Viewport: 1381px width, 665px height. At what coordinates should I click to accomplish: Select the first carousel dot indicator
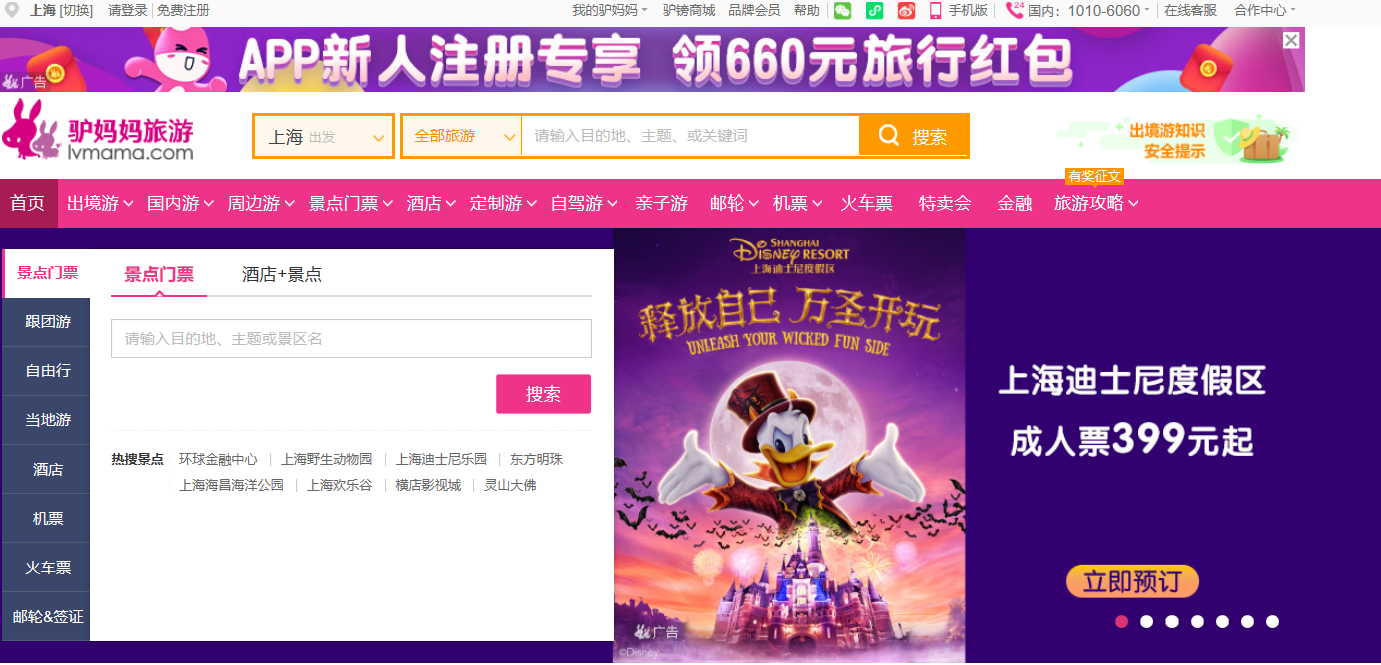[x=1122, y=622]
